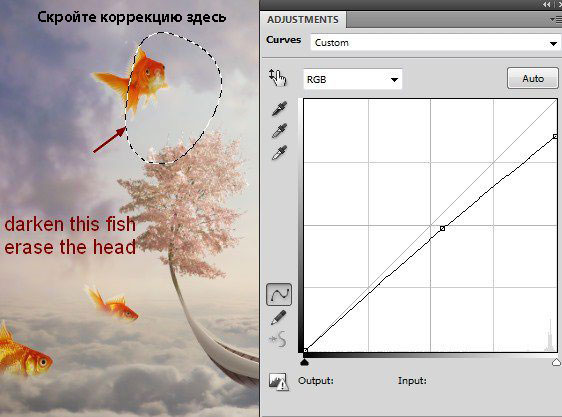562x417 pixels.
Task: Collapse the panel with double arrows
Action: point(547,4)
